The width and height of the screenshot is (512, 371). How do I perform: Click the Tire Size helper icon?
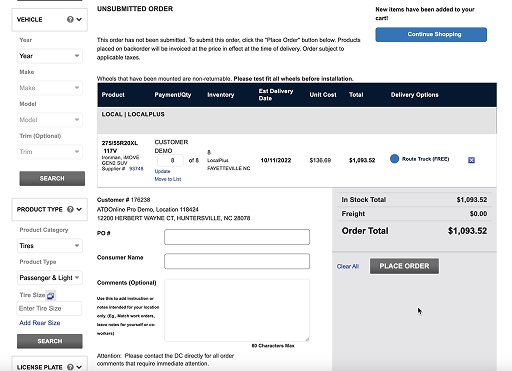point(50,295)
